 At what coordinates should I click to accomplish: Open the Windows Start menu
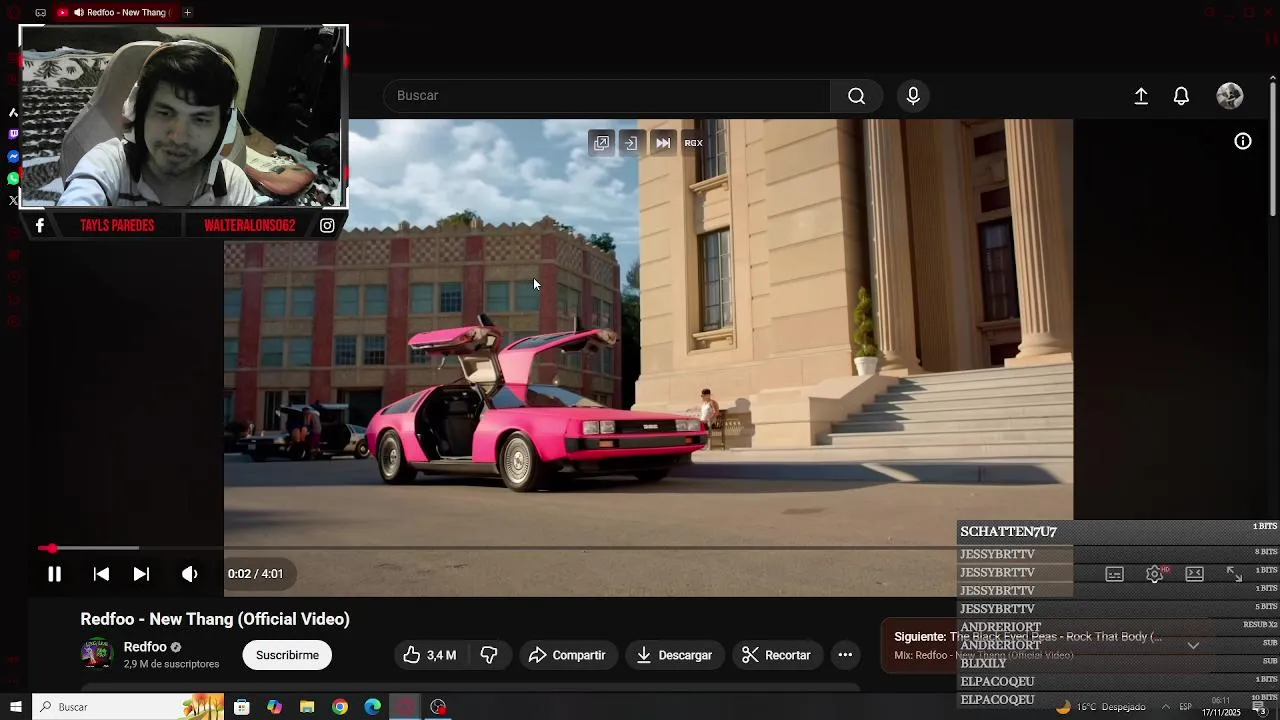pyautogui.click(x=15, y=707)
